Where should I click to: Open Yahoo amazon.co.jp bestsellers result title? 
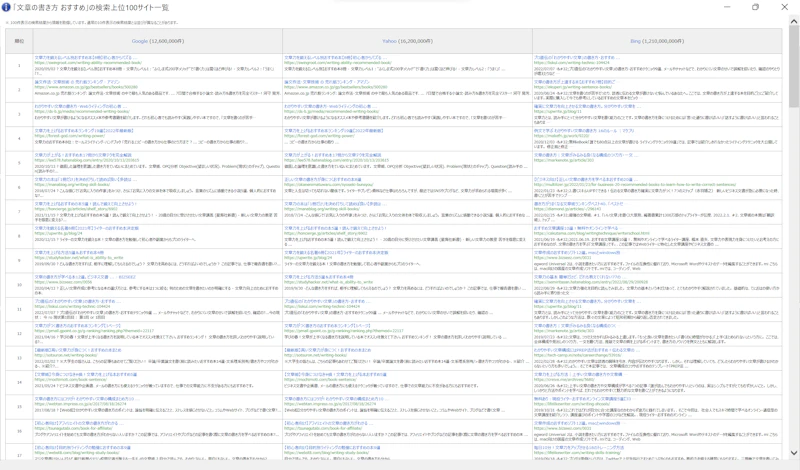pyautogui.click(x=327, y=82)
